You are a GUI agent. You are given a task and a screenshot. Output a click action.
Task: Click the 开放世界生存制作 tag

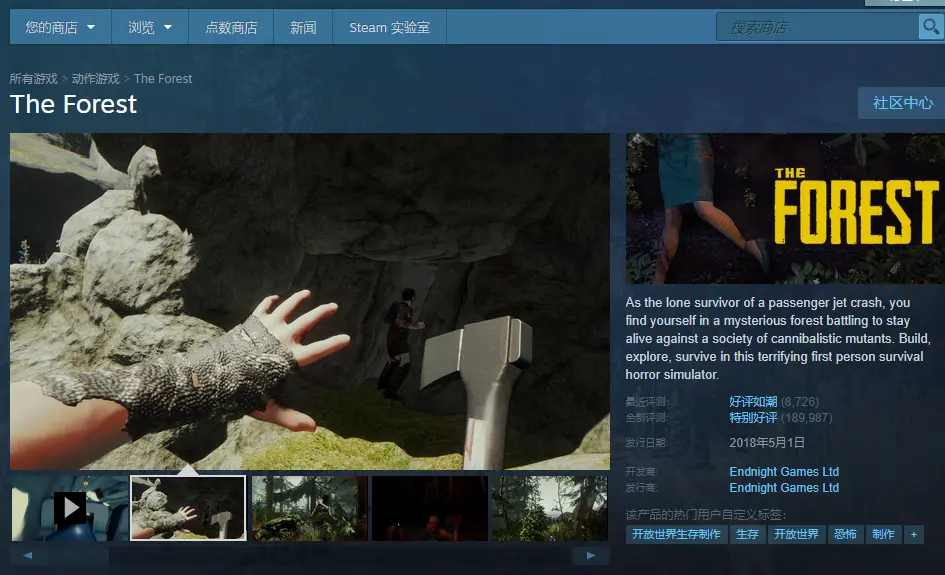(676, 534)
